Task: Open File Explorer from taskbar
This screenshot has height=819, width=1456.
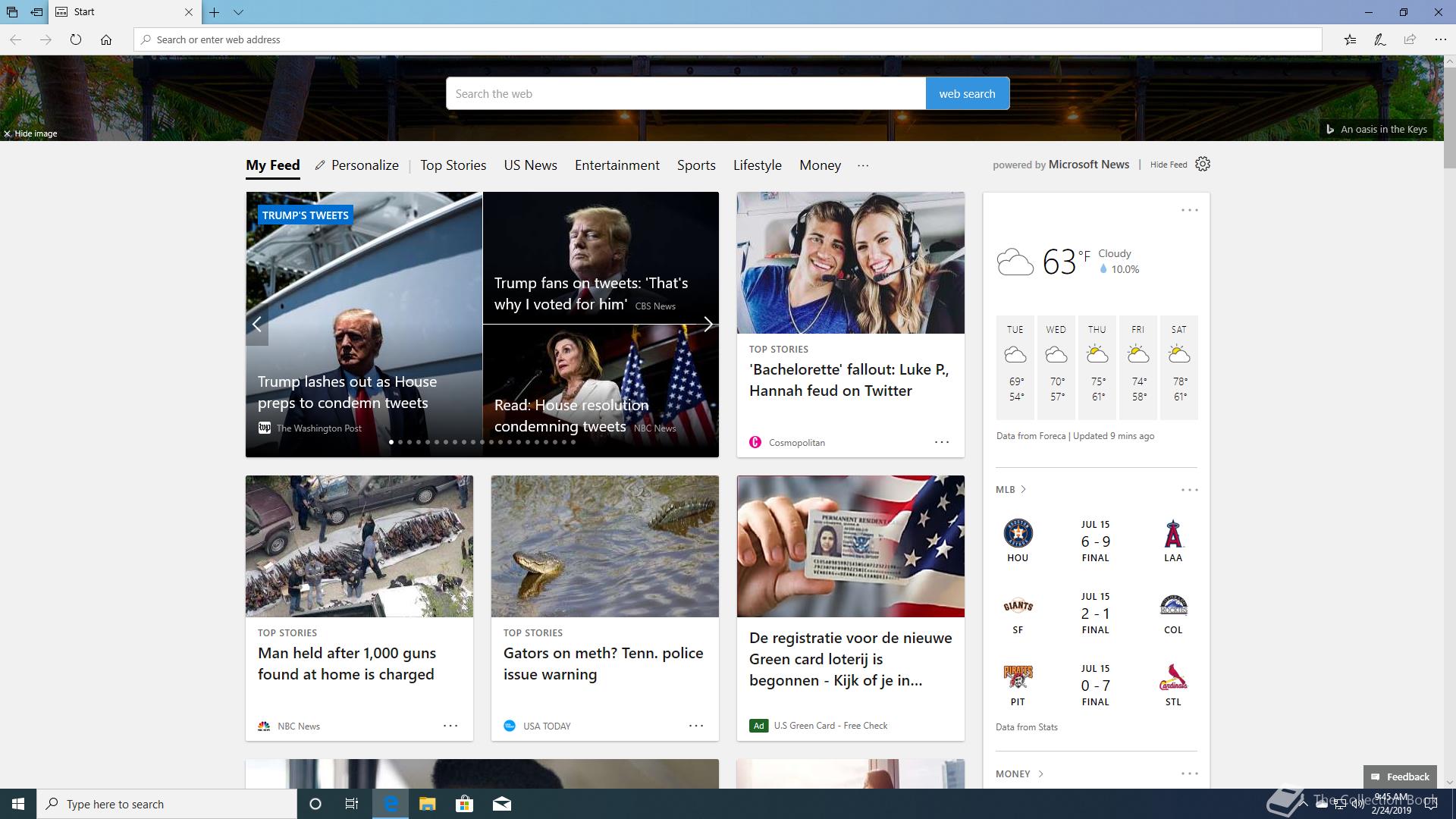Action: pos(427,804)
